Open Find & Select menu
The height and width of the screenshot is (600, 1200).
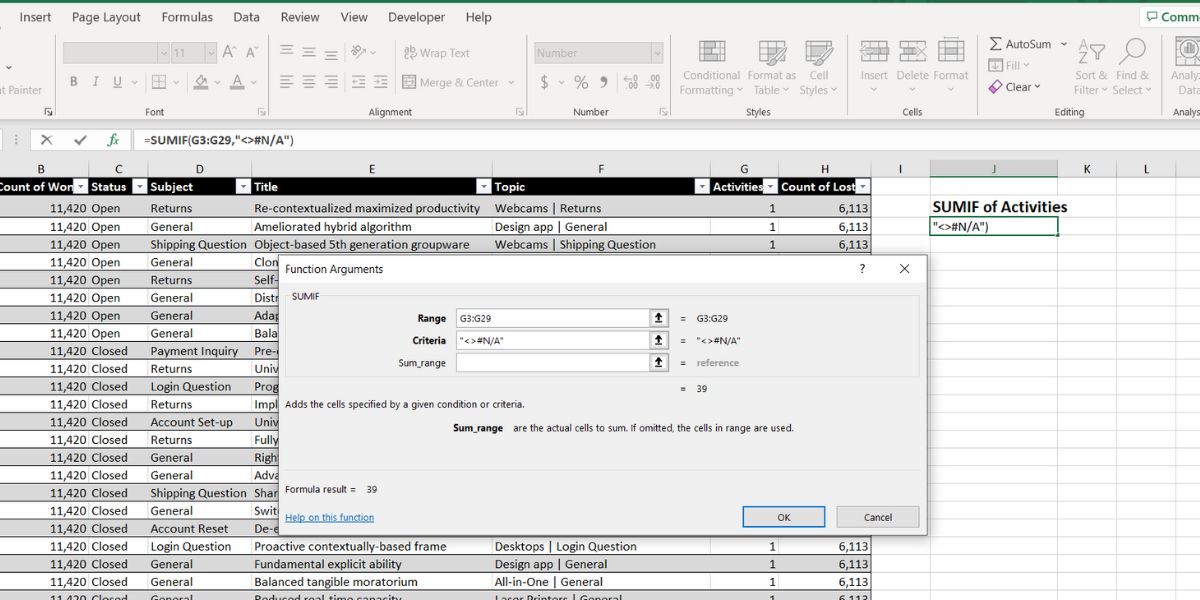(x=1133, y=68)
